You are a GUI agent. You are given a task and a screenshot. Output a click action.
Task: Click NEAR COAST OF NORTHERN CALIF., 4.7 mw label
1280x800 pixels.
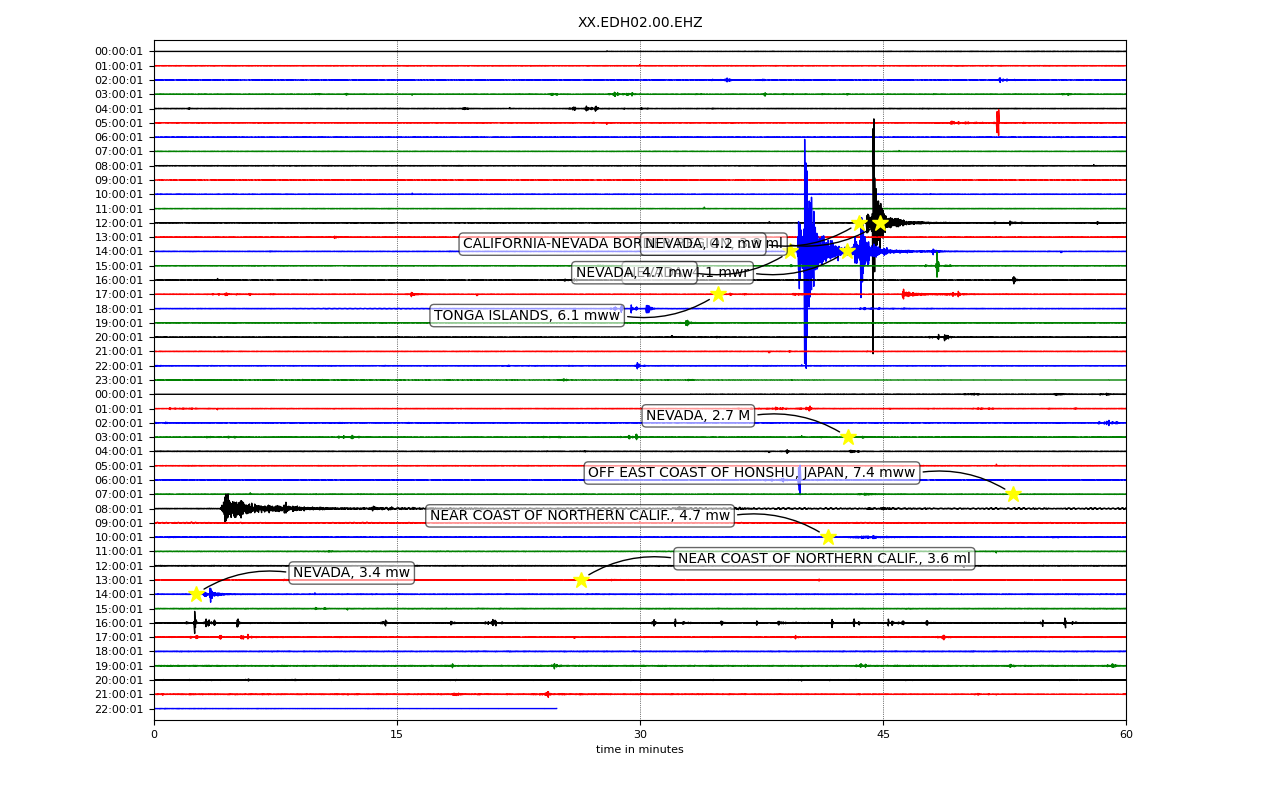point(580,516)
